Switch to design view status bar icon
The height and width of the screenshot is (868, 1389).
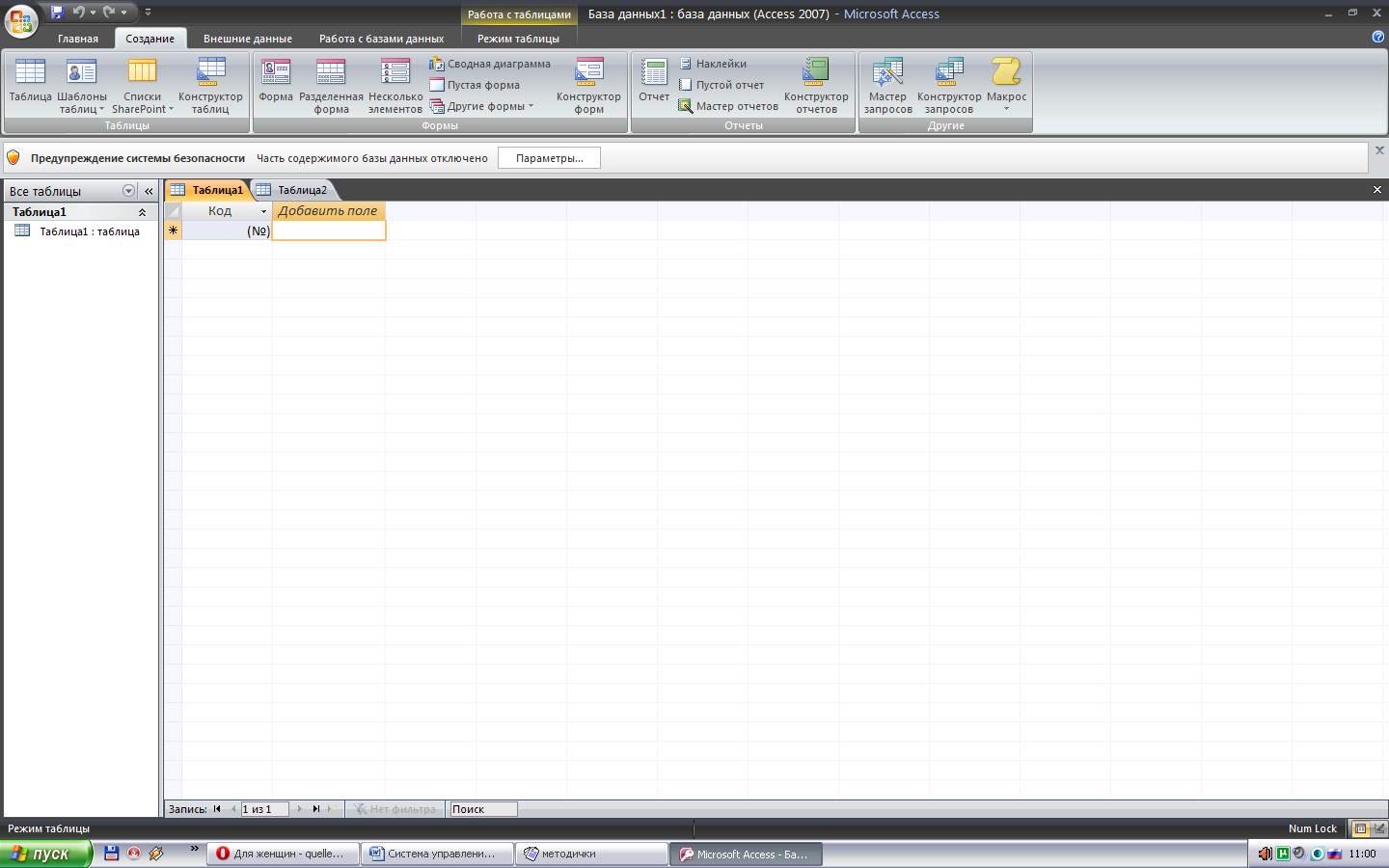[1379, 828]
